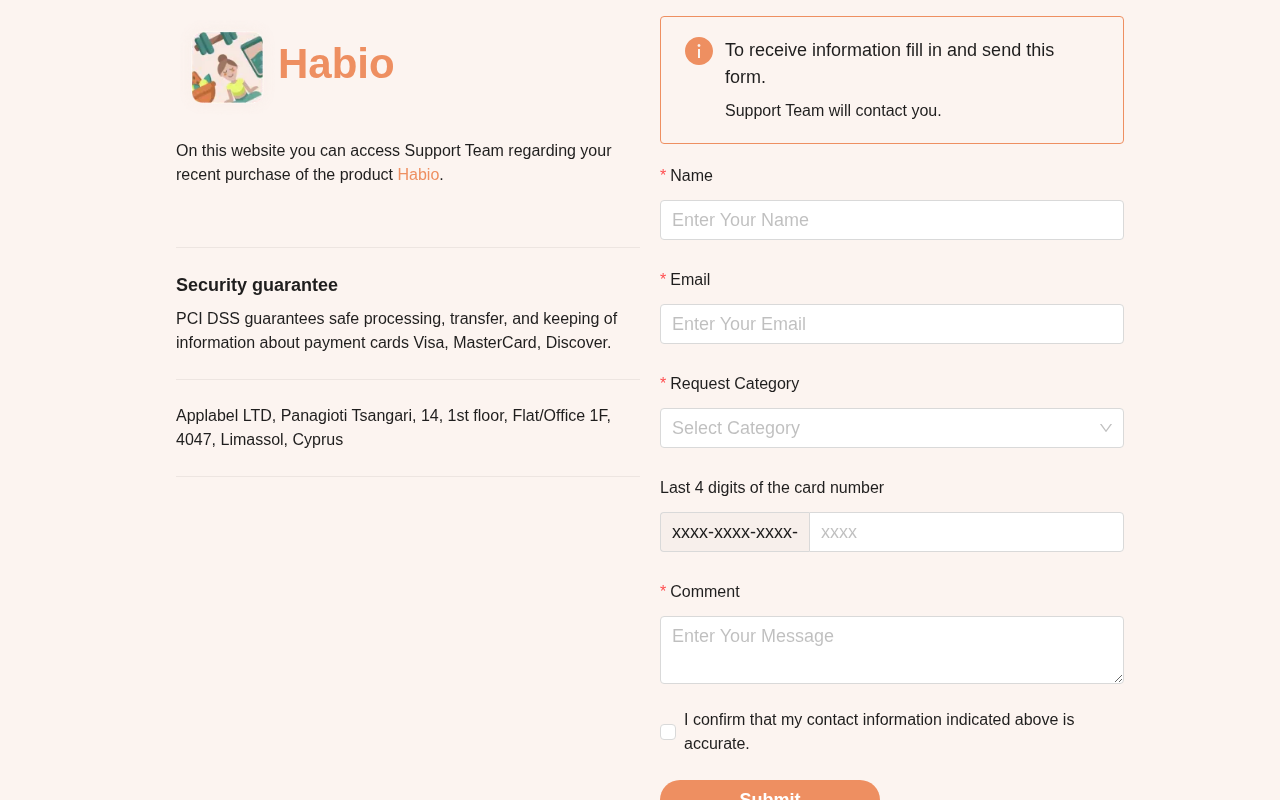The width and height of the screenshot is (1280, 800).
Task: Open the Select Category dropdown
Action: click(880, 428)
